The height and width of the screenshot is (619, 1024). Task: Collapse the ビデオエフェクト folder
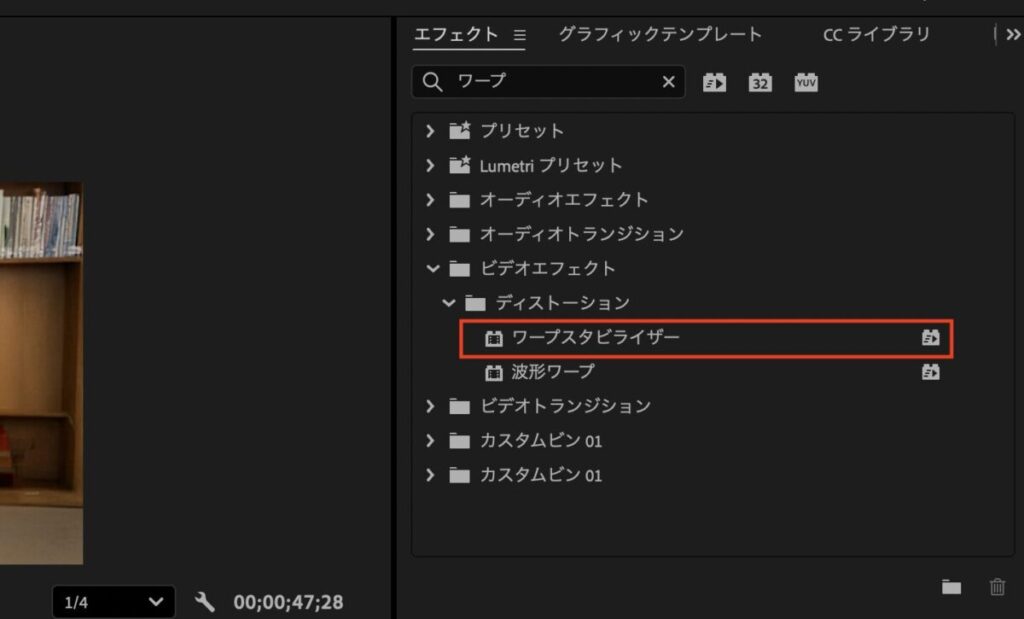[x=431, y=269]
